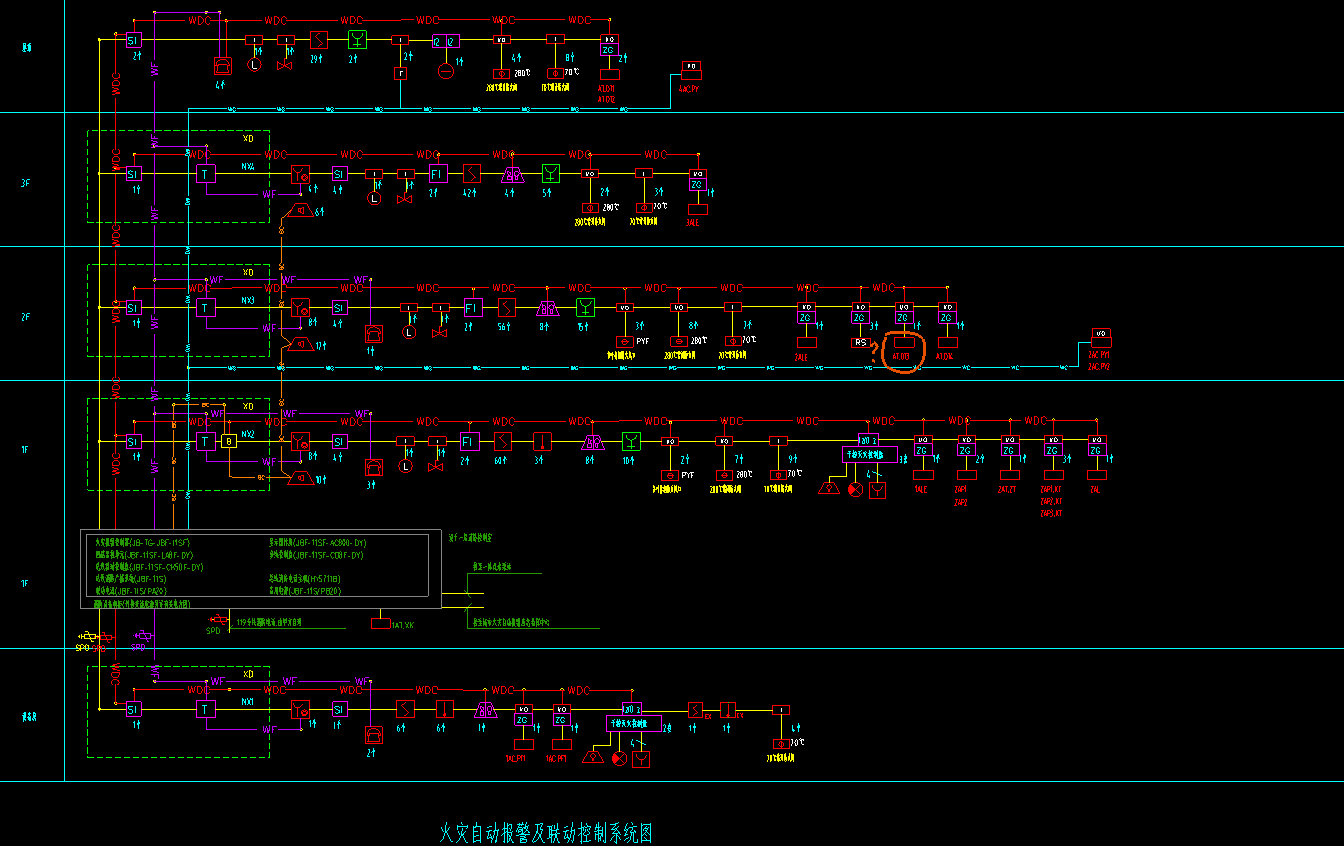
Task: Select the small r box on the roof row
Action: [401, 73]
